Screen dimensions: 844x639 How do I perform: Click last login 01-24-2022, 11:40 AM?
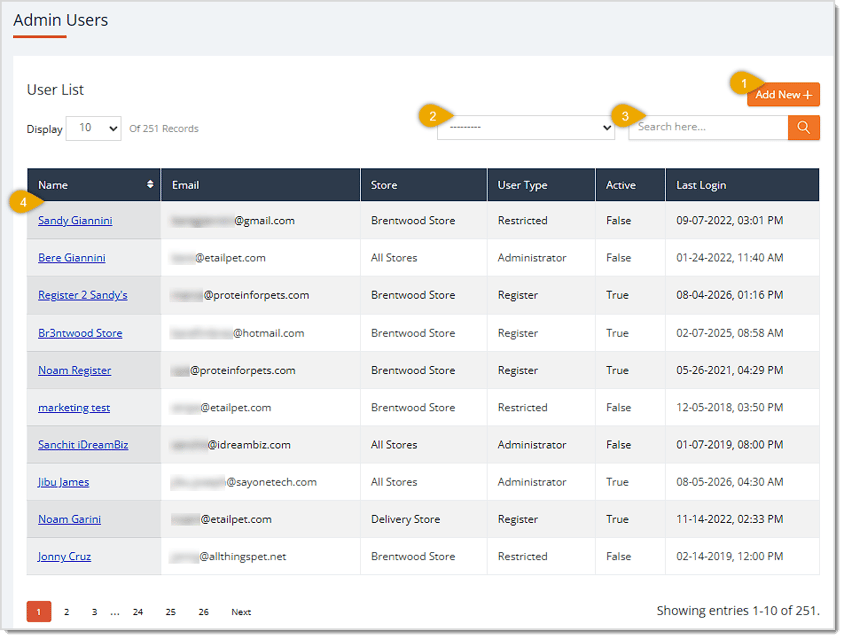coord(729,257)
